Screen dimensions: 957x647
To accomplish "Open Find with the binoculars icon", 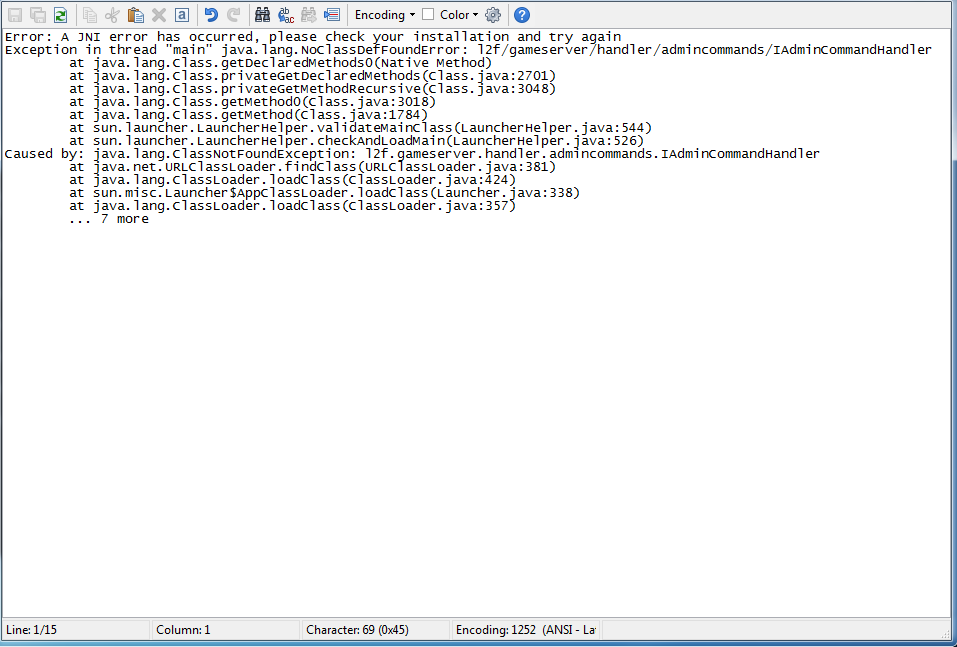I will [263, 15].
